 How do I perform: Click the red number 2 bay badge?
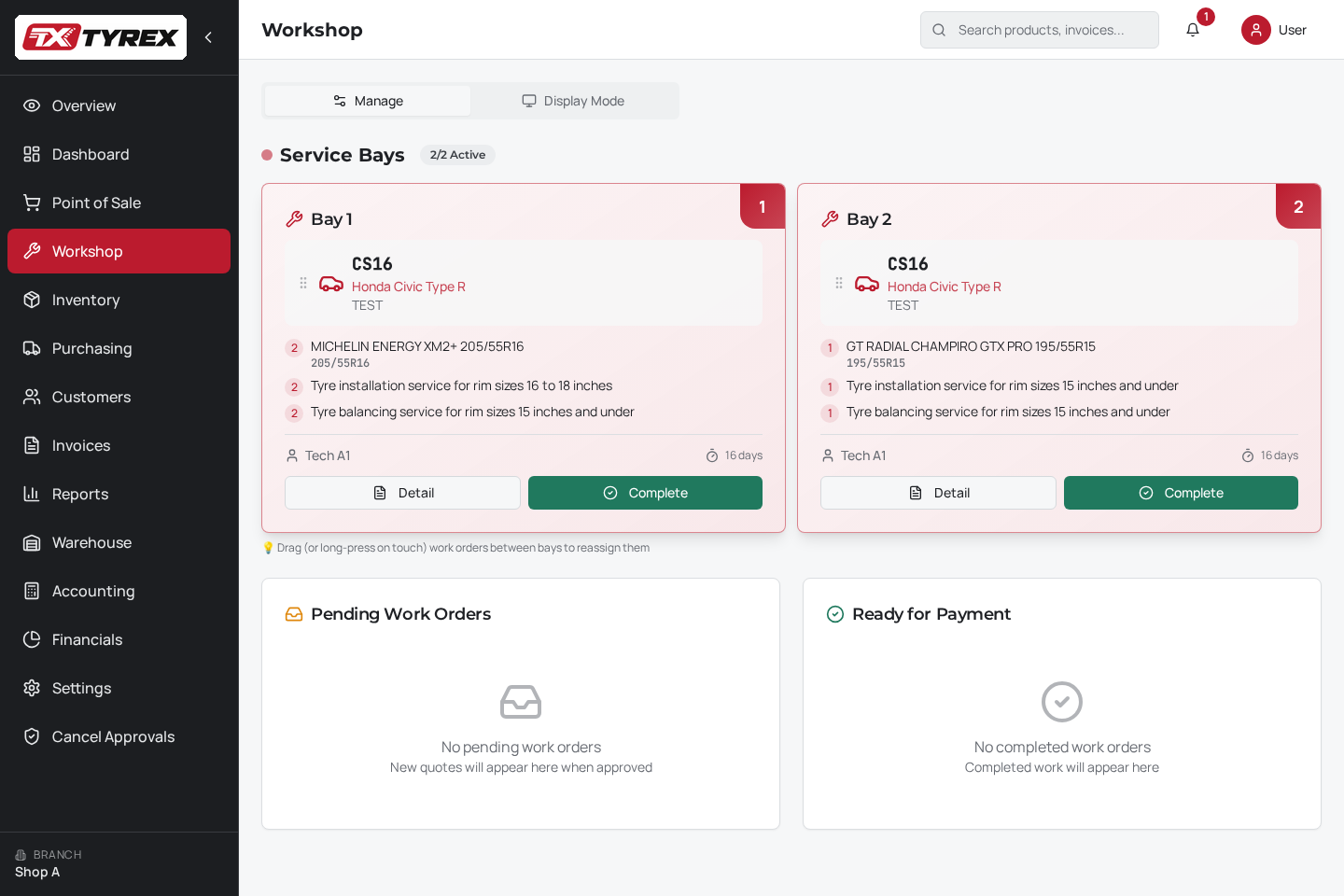1298,206
